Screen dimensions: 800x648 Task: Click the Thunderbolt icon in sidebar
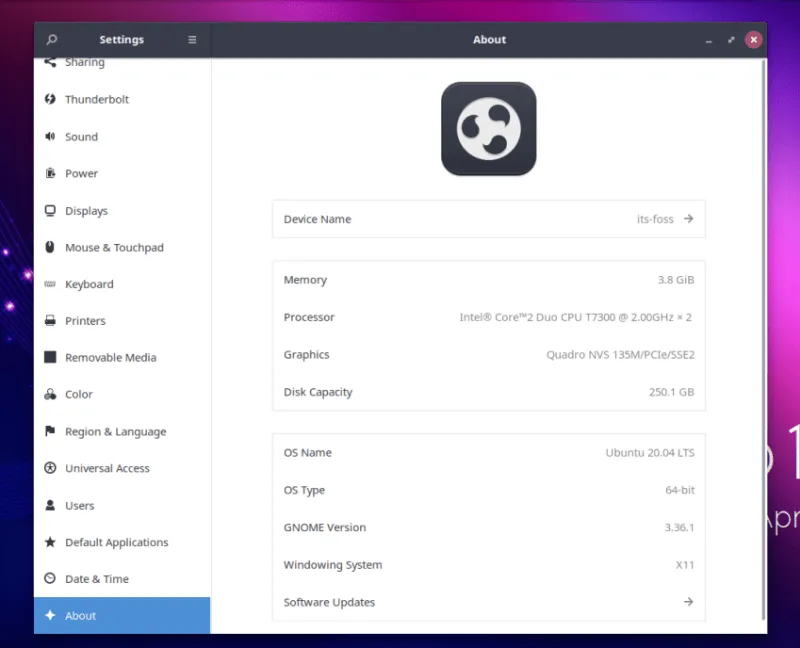[x=50, y=99]
